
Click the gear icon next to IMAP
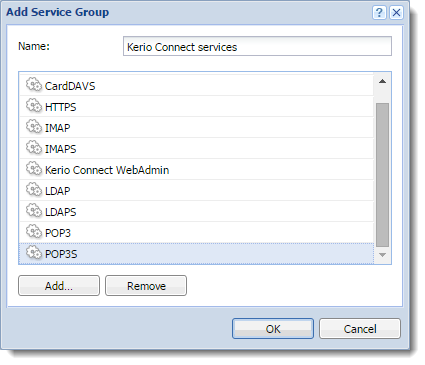(x=34, y=127)
